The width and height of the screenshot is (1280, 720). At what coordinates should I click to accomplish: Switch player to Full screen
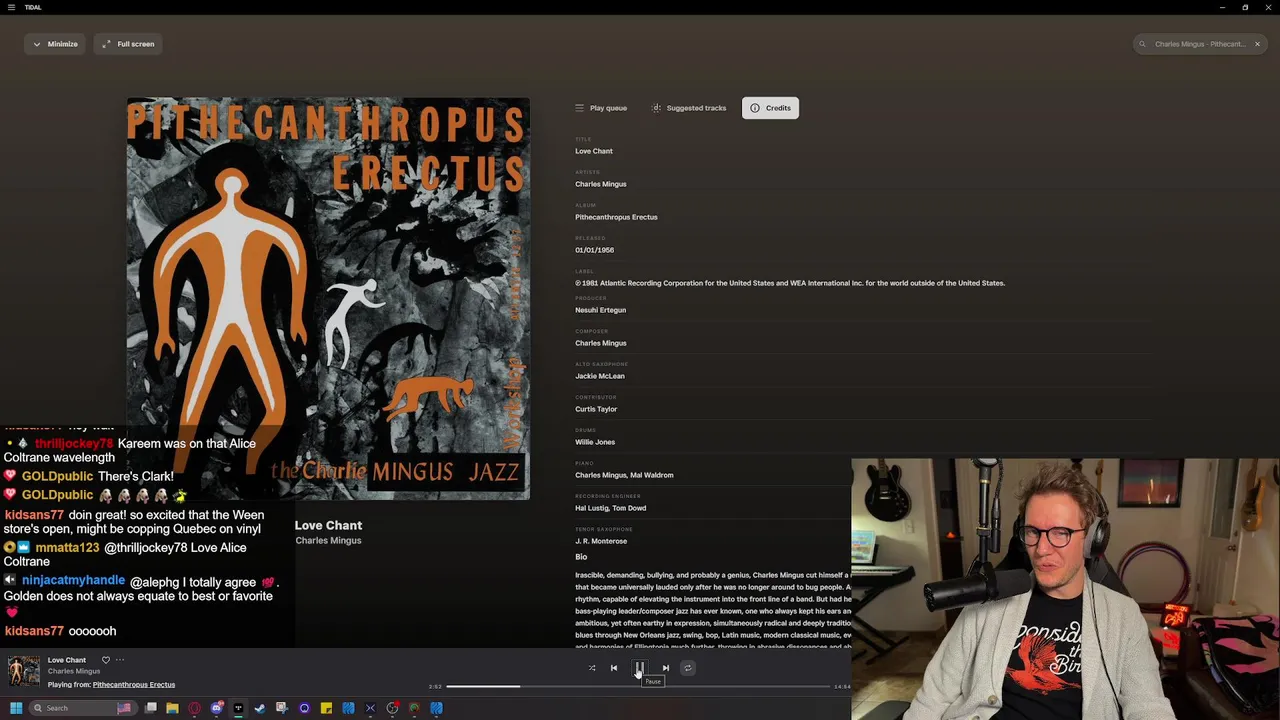point(128,44)
